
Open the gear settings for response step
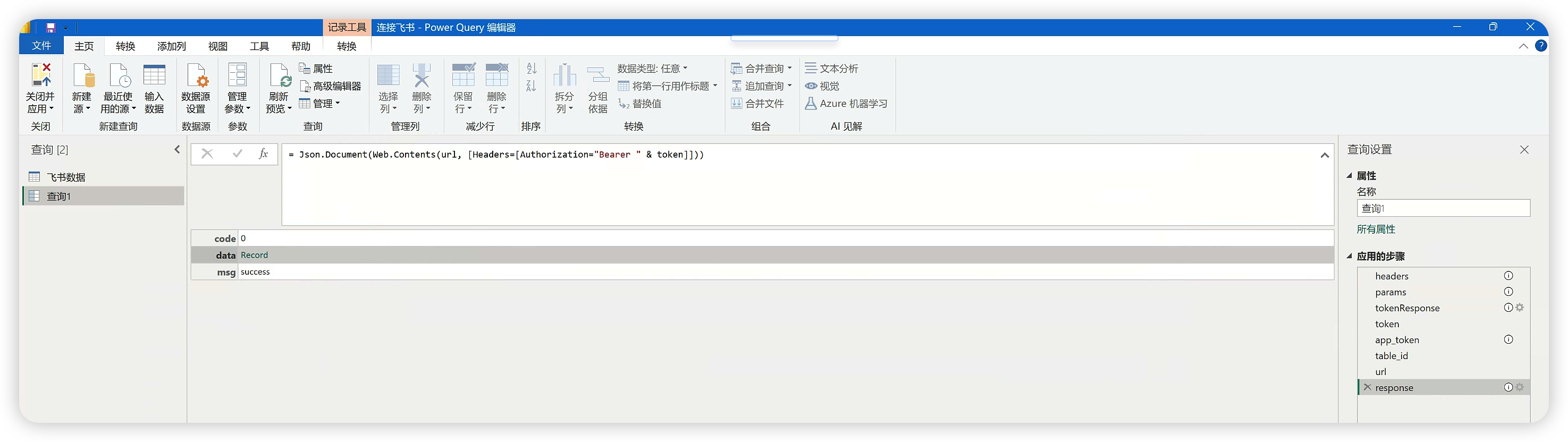[1519, 387]
